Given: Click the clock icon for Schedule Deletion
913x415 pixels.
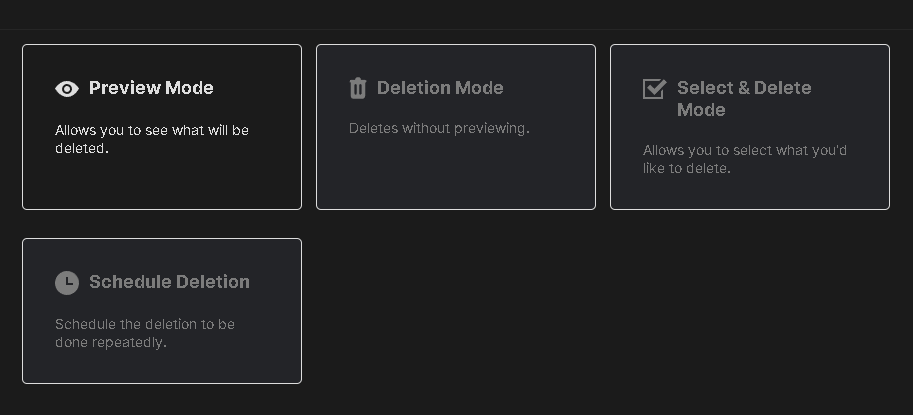Looking at the screenshot, I should [x=67, y=283].
